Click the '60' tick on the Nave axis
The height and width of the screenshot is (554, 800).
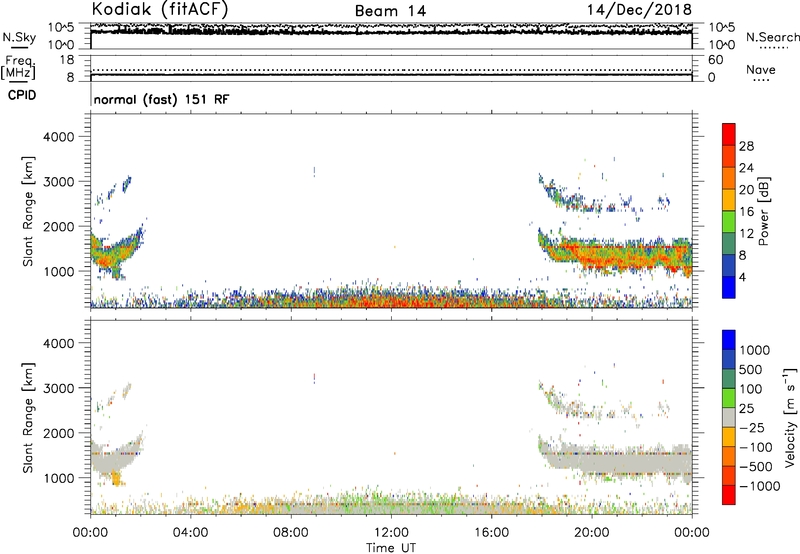point(715,60)
